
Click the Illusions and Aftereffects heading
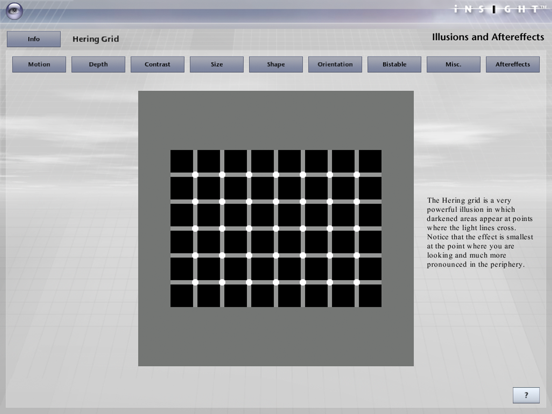488,37
